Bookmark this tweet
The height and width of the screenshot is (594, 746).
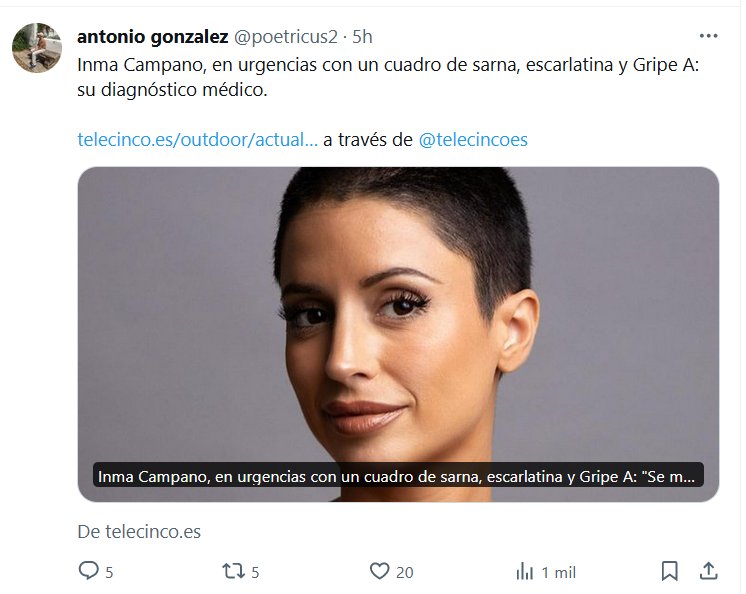(669, 571)
